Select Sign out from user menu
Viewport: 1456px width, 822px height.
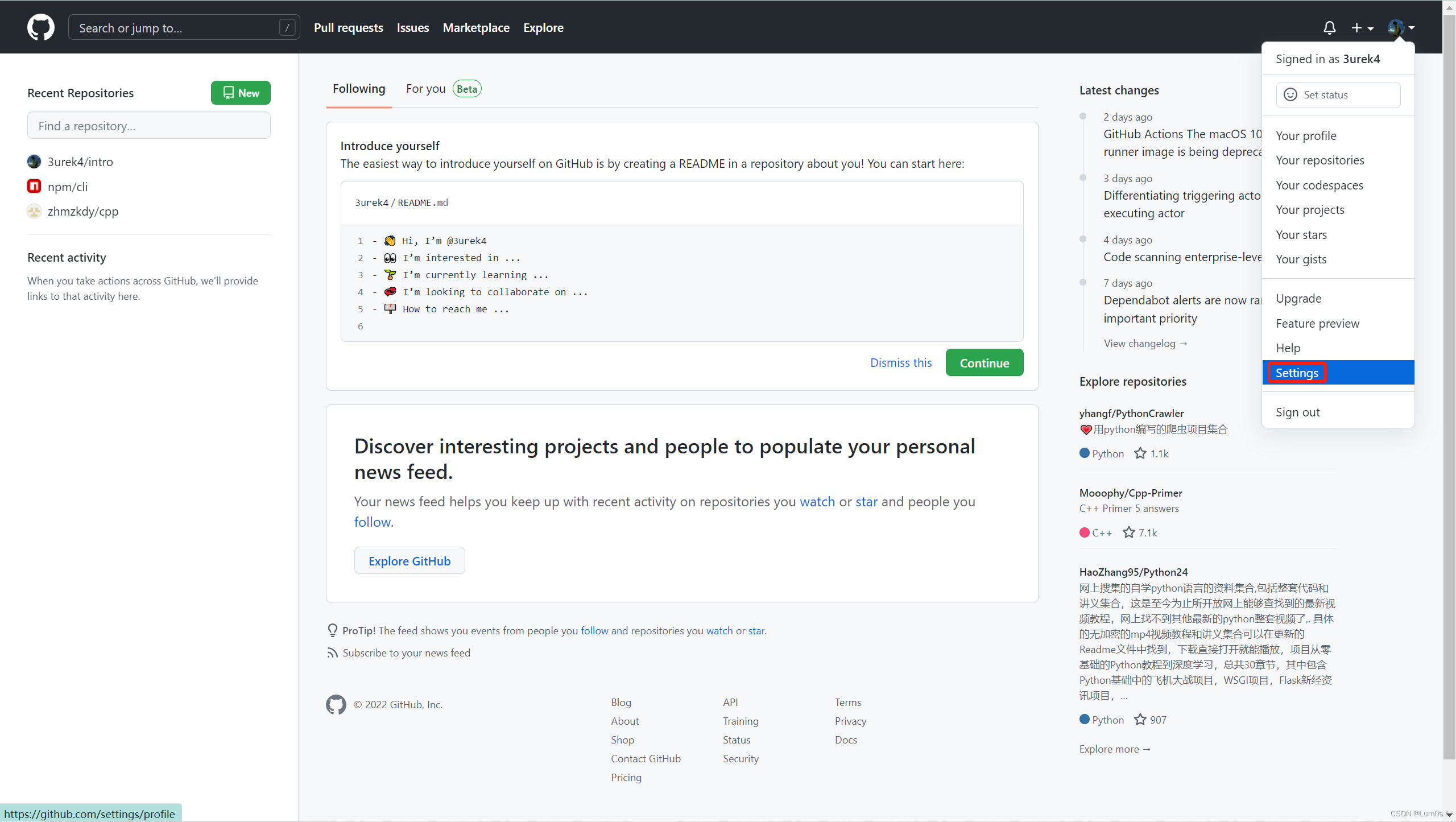[1338, 412]
